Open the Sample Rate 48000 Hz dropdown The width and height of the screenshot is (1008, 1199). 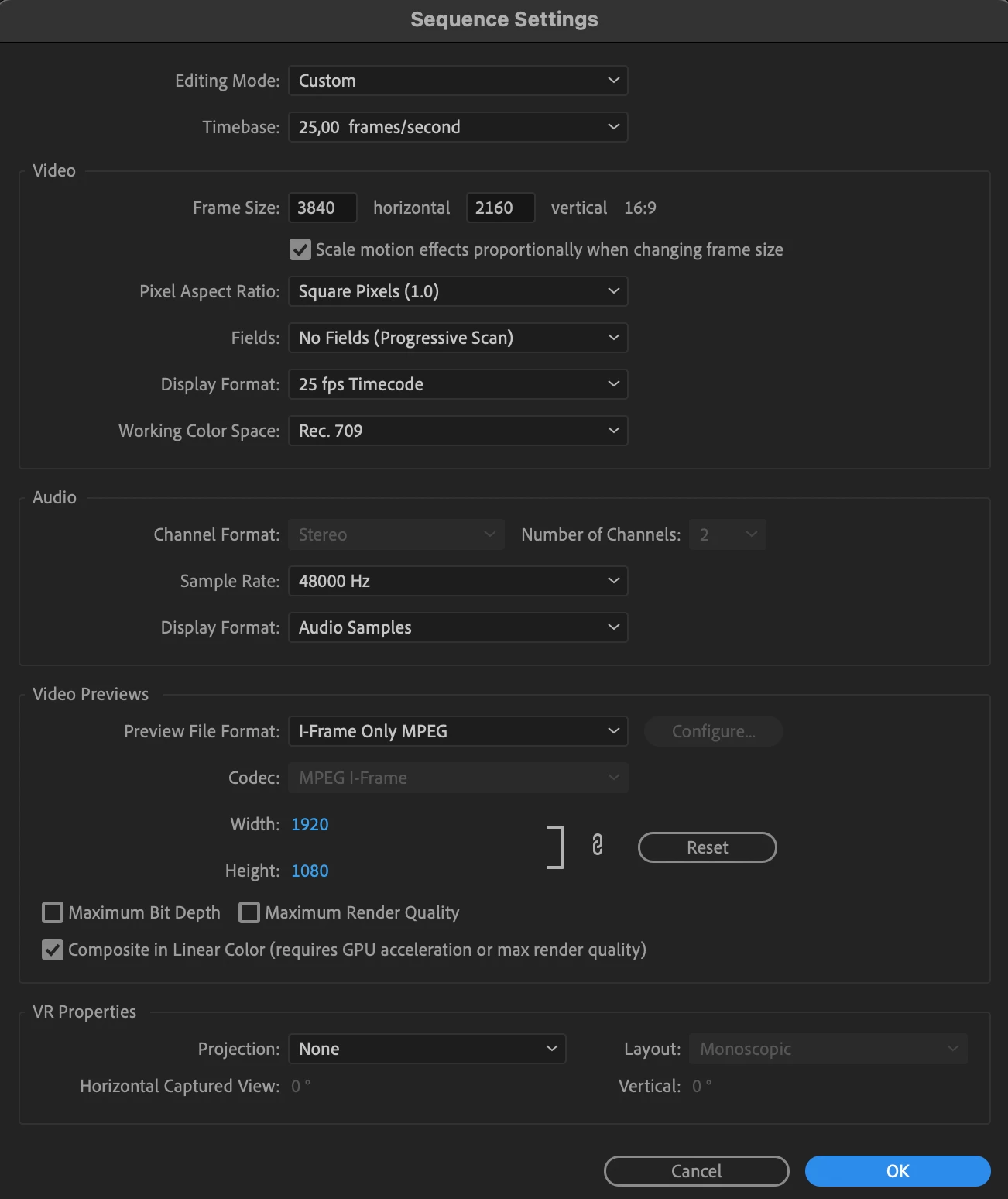point(458,581)
